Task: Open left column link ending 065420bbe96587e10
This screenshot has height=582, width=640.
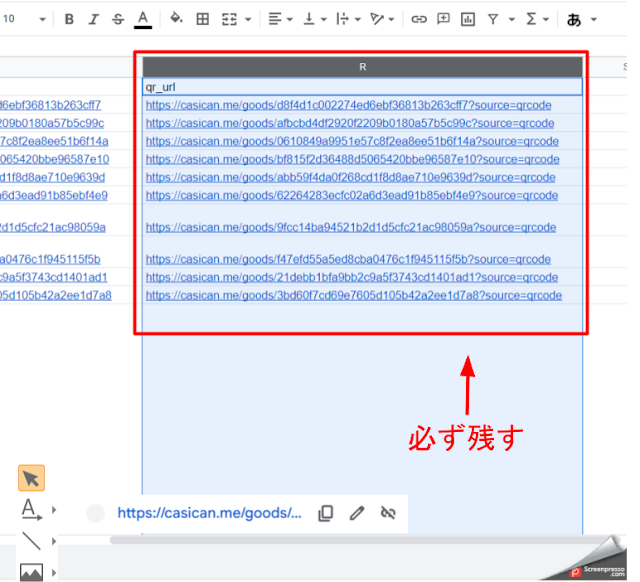Action: 54,159
